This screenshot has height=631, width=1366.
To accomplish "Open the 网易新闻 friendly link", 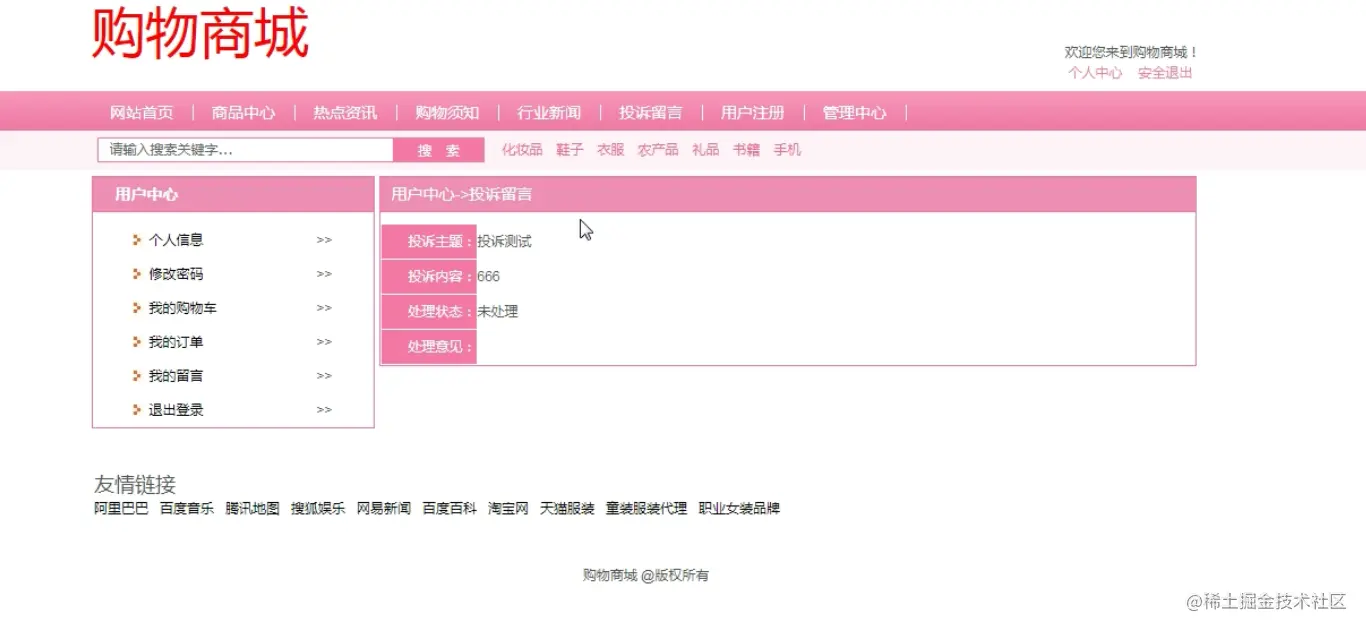I will (384, 509).
